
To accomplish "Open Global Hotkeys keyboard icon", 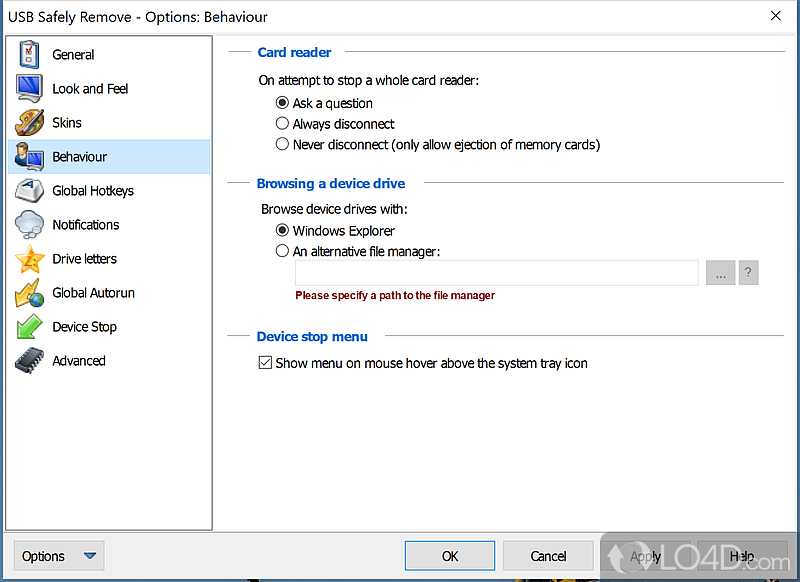I will click(x=30, y=190).
